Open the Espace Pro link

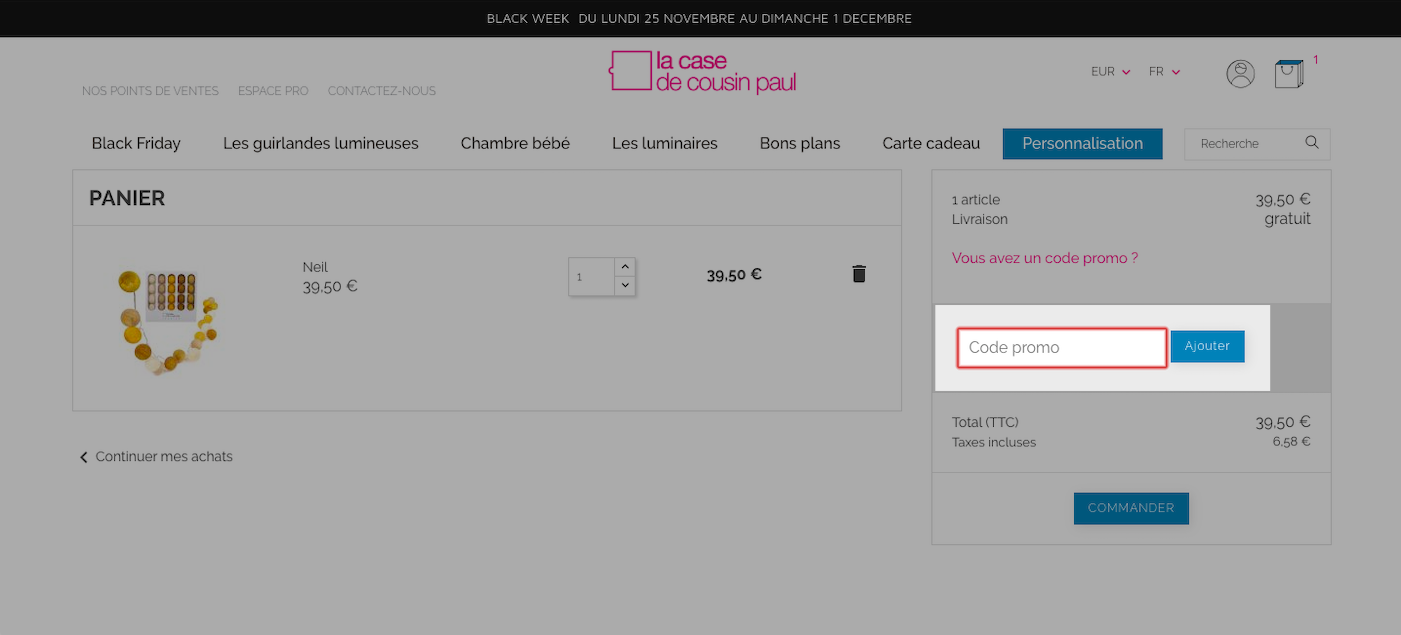click(x=273, y=91)
